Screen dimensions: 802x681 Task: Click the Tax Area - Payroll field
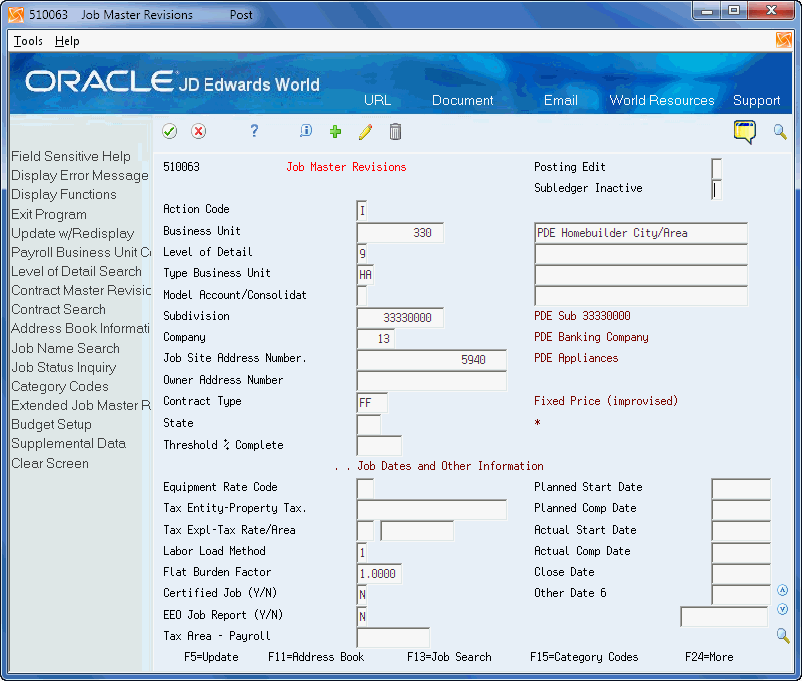tap(393, 638)
